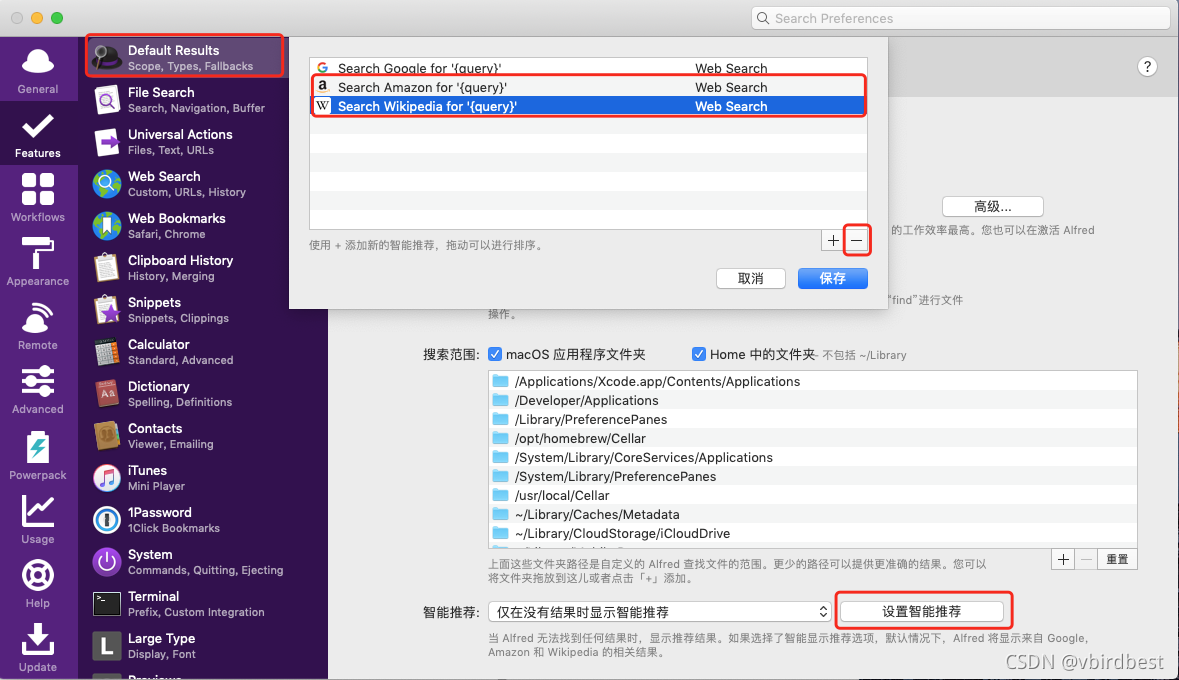
Task: Select Terminal feature
Action: point(205,604)
